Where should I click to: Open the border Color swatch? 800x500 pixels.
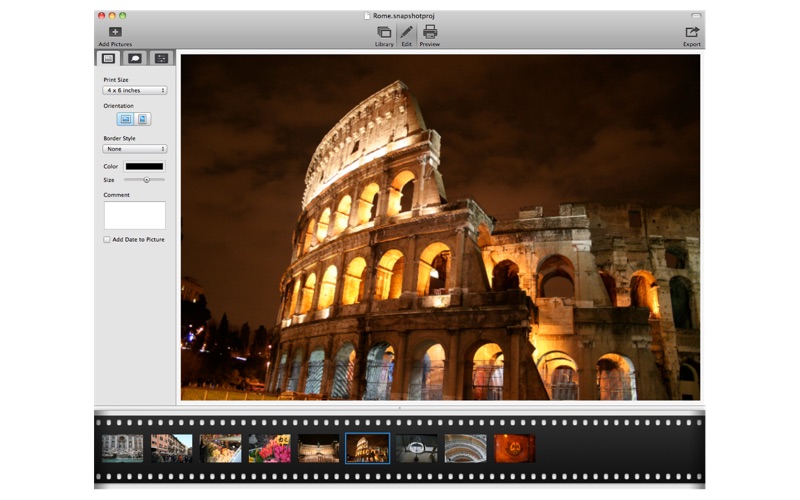[144, 166]
